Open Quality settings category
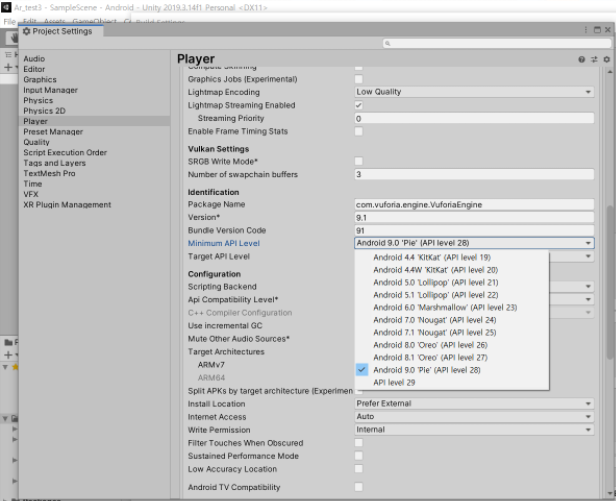Image resolution: width=616 pixels, height=501 pixels. (36, 142)
